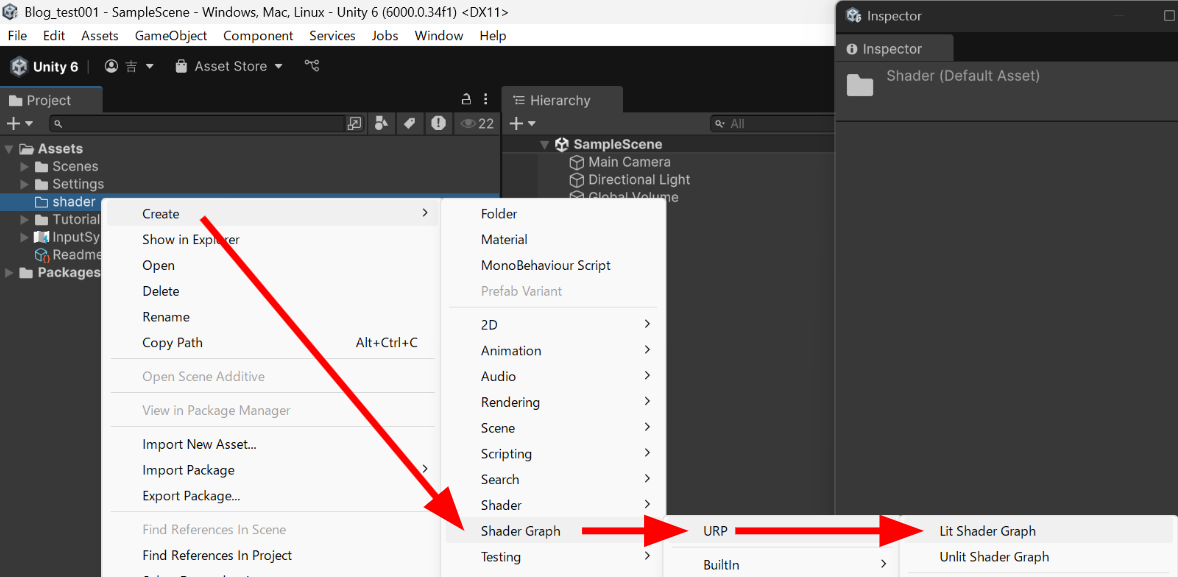Click the Shader folder icon in Inspector
The image size is (1178, 577).
[x=860, y=85]
